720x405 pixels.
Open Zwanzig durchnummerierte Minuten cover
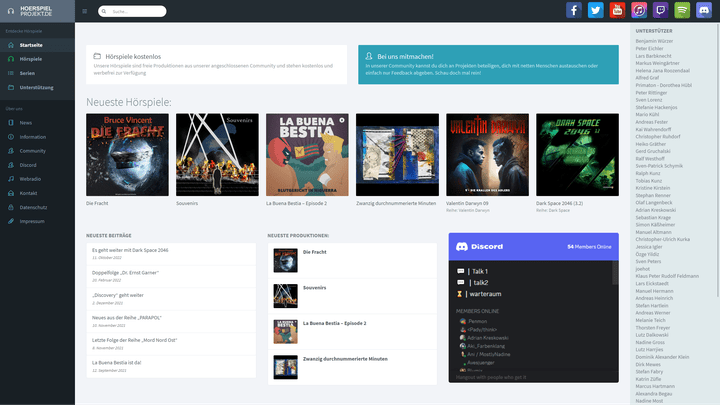coord(397,155)
